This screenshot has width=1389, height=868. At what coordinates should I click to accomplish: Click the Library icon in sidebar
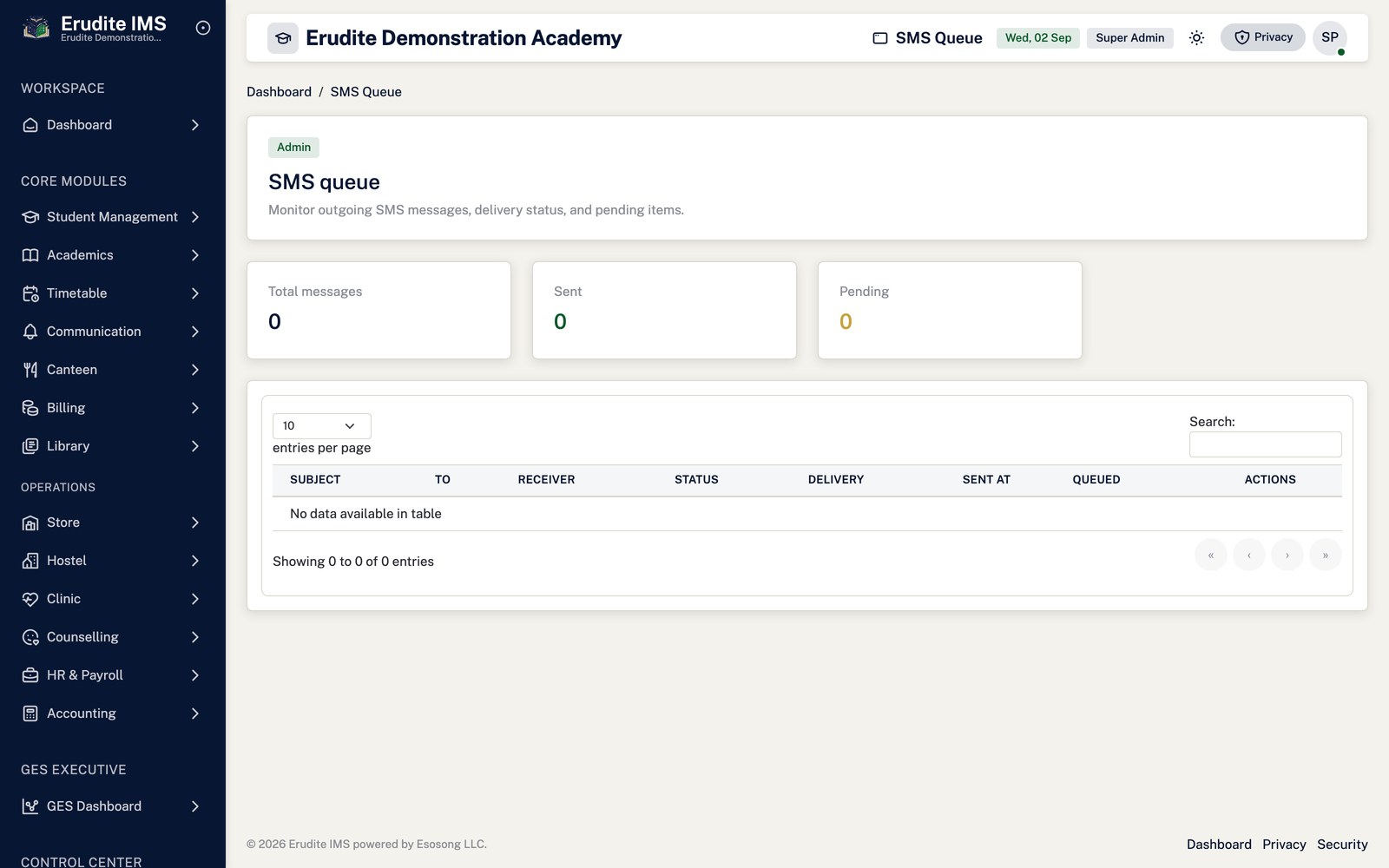click(x=30, y=446)
